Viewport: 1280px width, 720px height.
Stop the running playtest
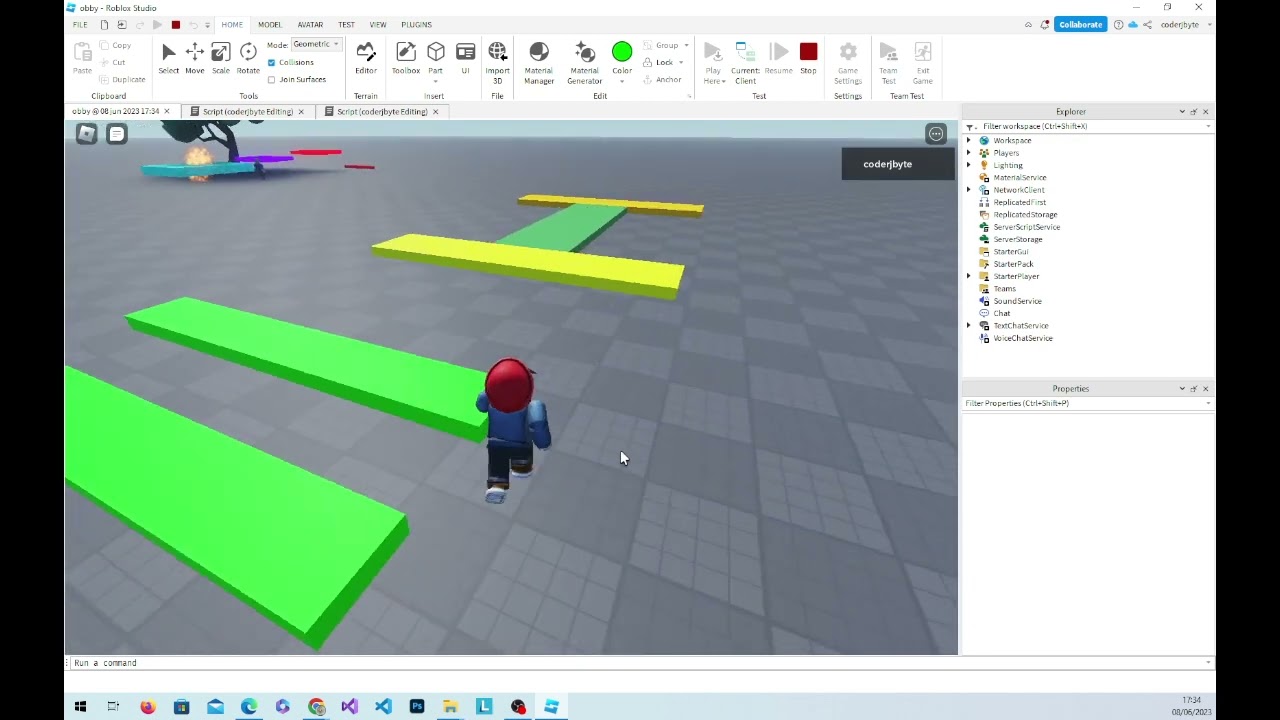tap(808, 58)
